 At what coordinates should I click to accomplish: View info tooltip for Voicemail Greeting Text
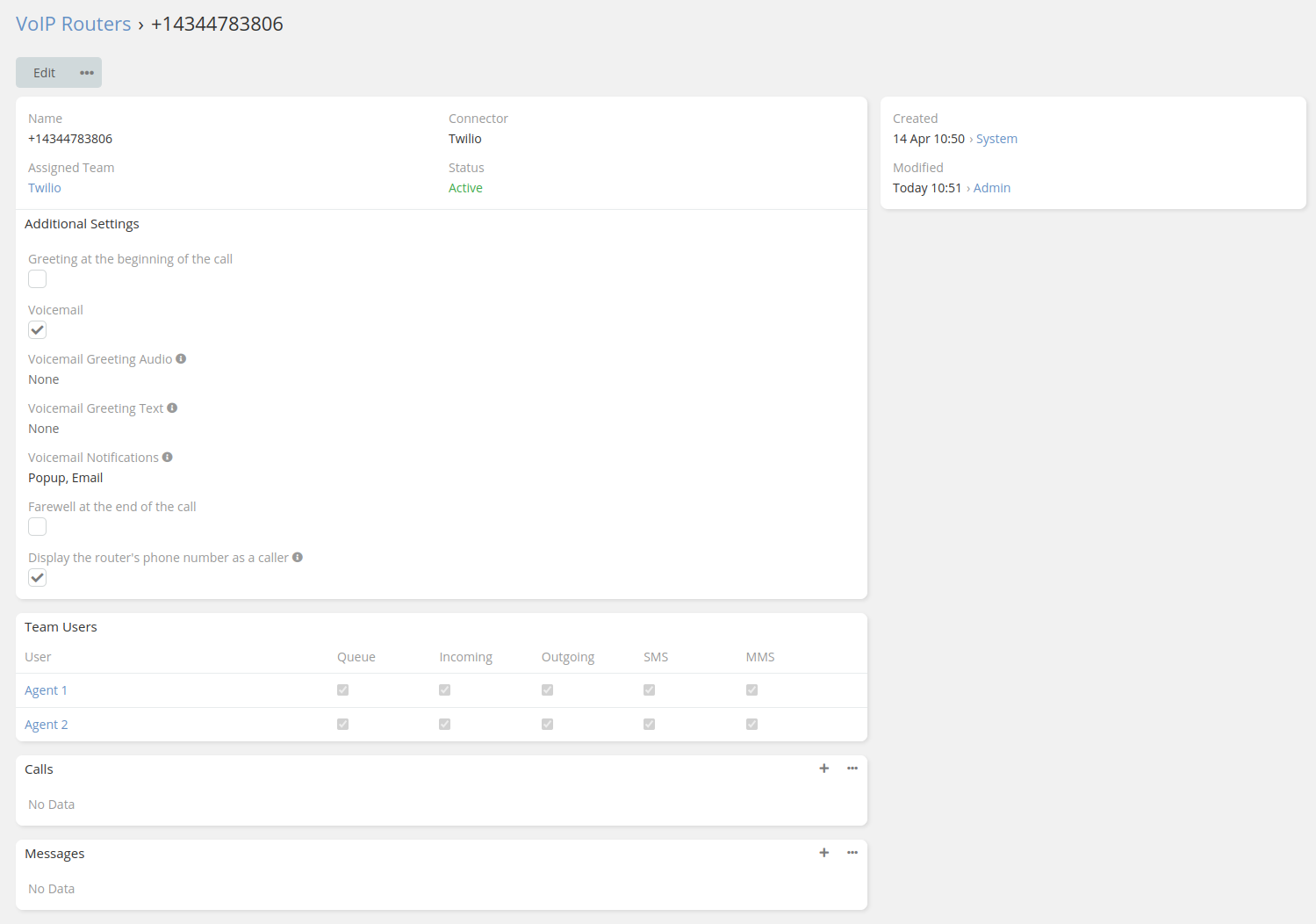click(x=172, y=407)
